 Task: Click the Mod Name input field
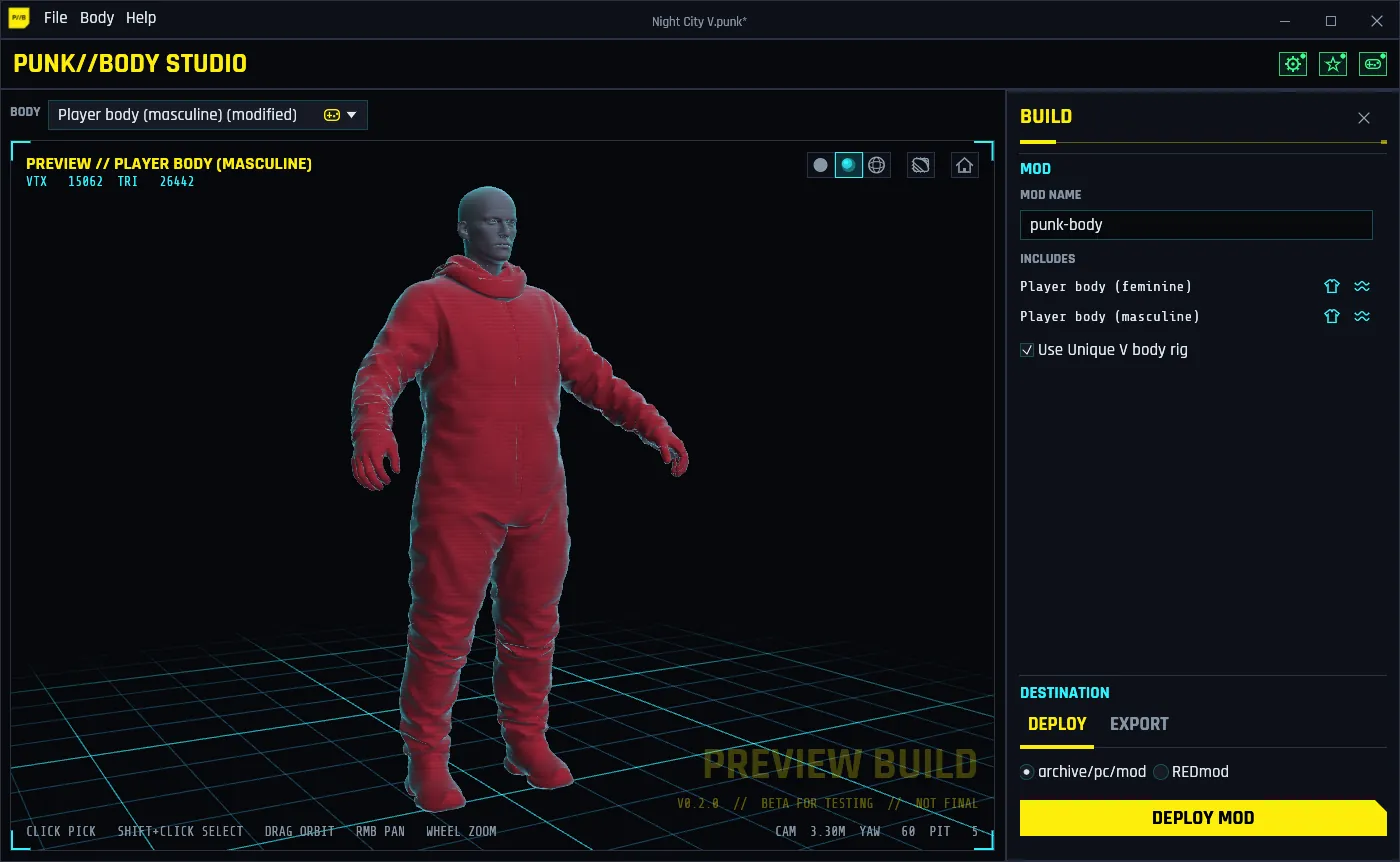point(1196,225)
